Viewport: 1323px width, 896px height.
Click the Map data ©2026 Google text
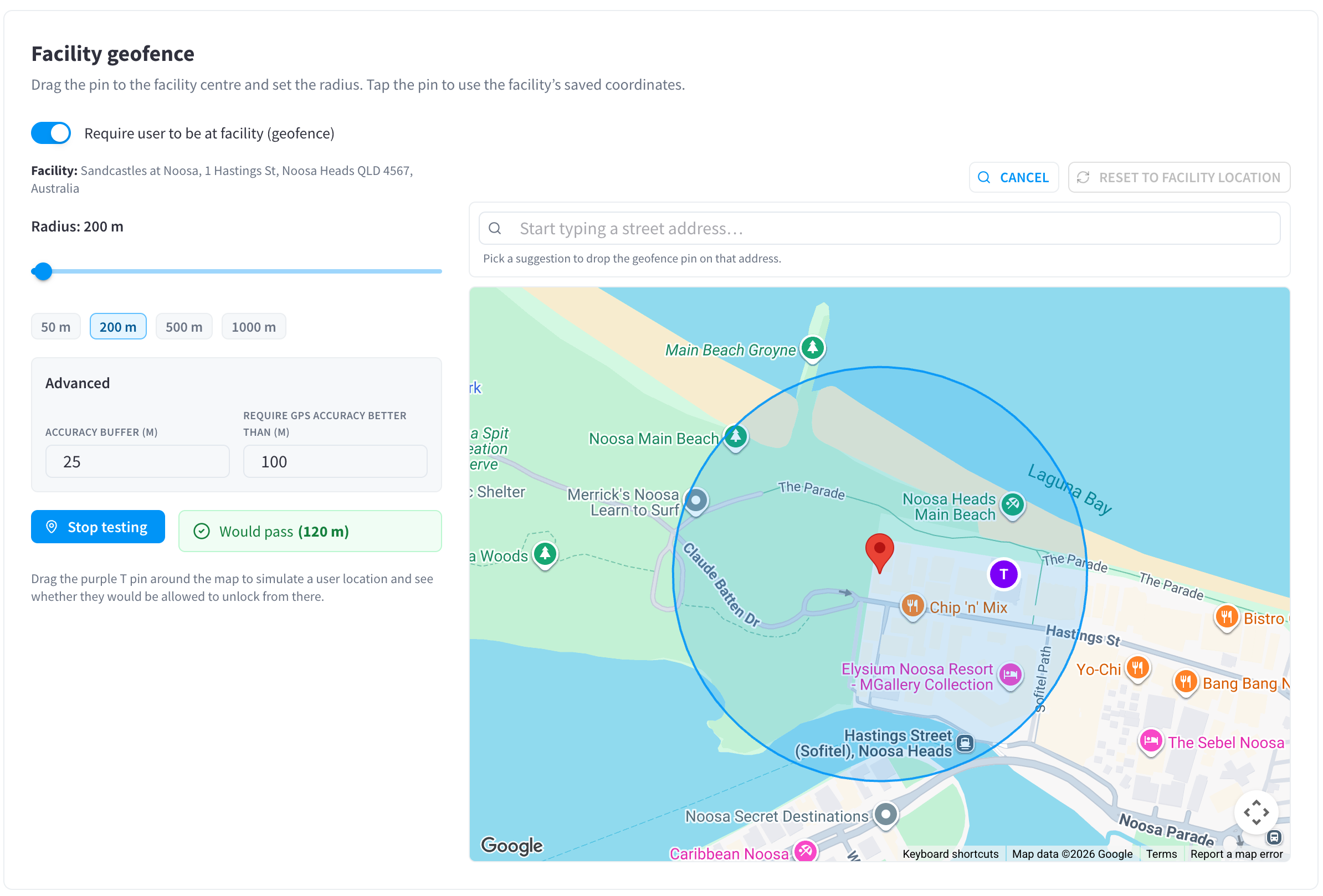pos(1071,854)
